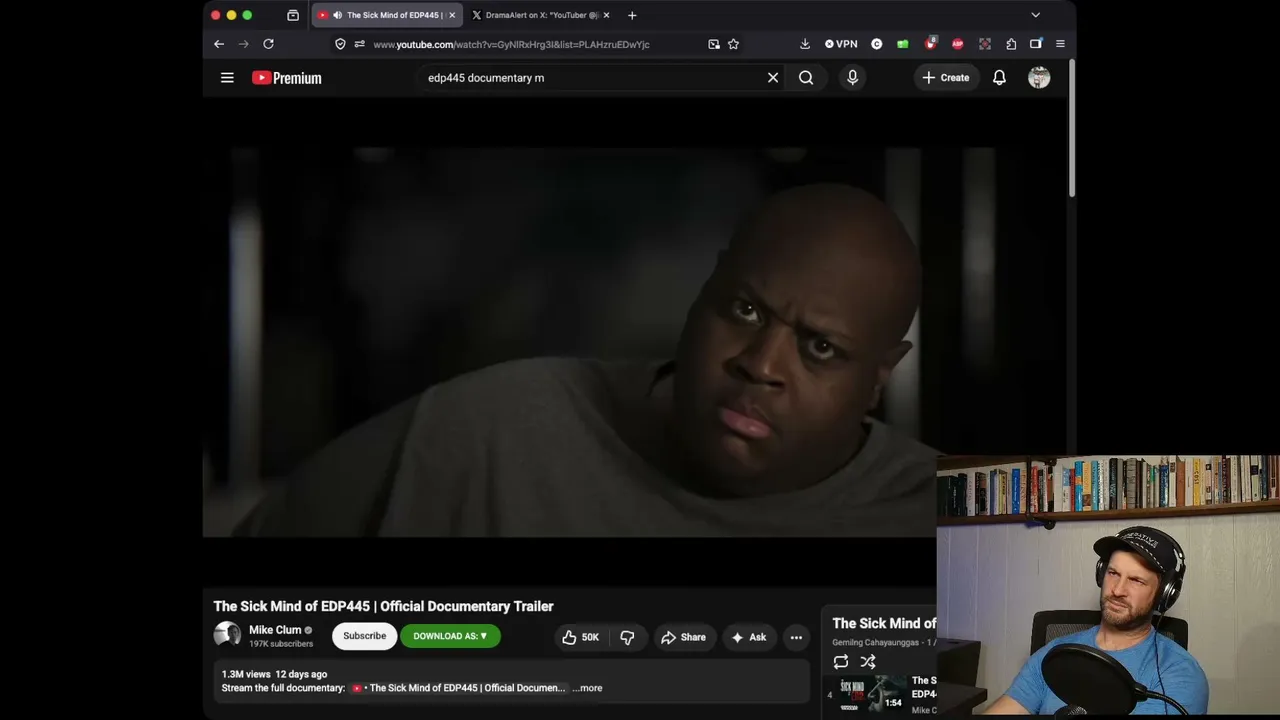
Task: Open more actions three-dot menu
Action: coord(796,637)
